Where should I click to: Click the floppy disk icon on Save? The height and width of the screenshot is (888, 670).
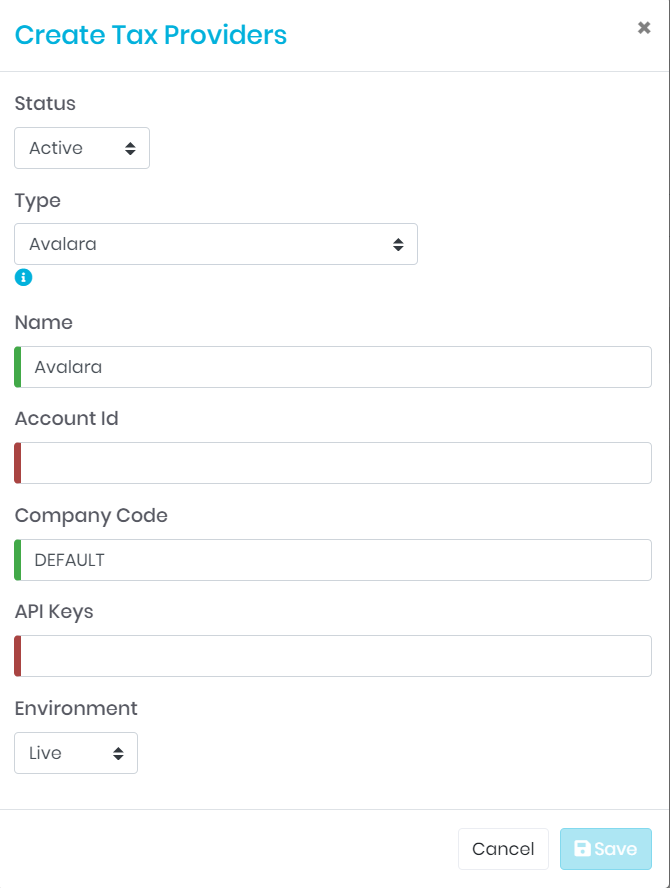click(582, 849)
